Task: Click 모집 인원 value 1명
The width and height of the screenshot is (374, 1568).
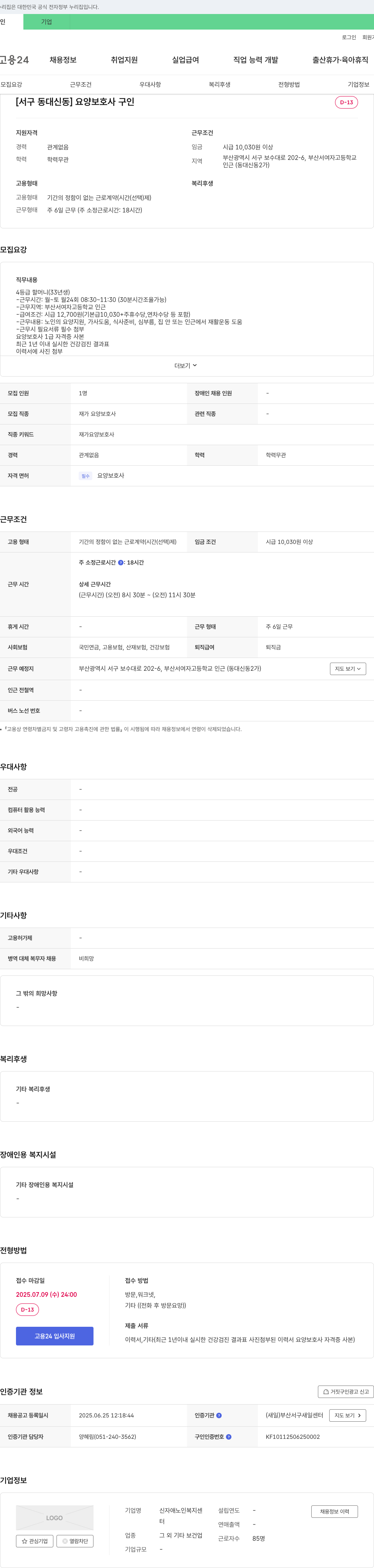Action: (83, 393)
